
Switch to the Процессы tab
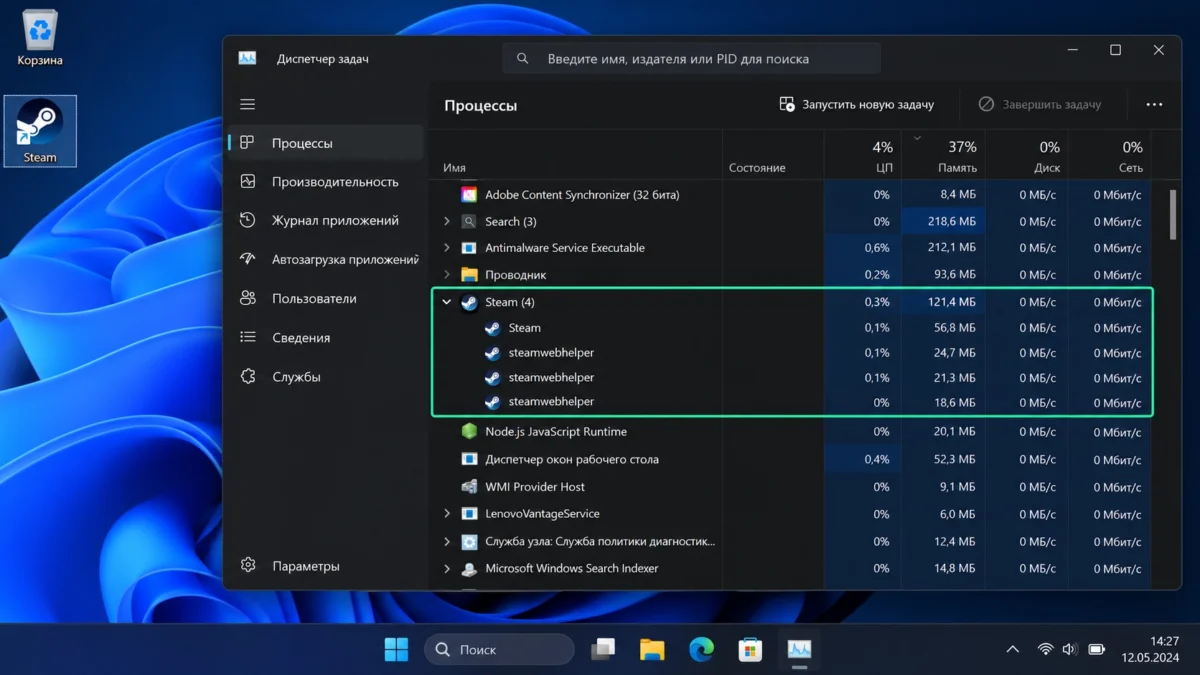pyautogui.click(x=327, y=143)
